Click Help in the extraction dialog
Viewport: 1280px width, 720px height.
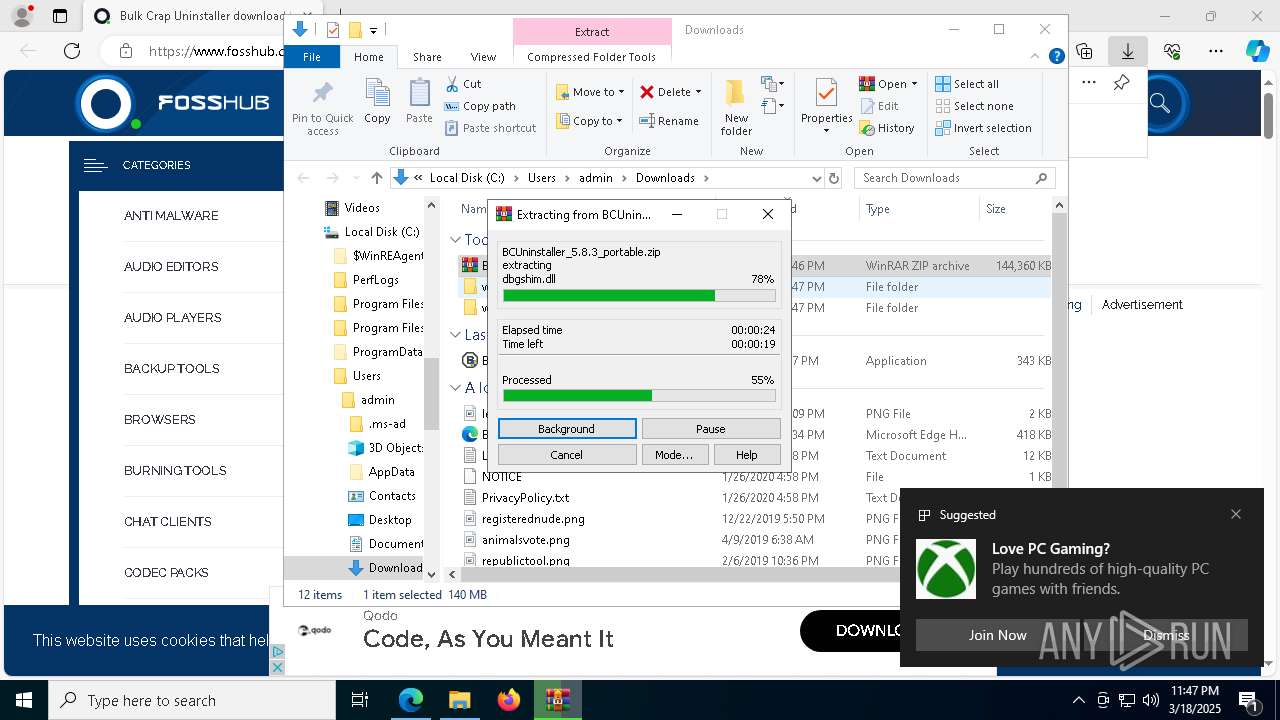pyautogui.click(x=747, y=455)
